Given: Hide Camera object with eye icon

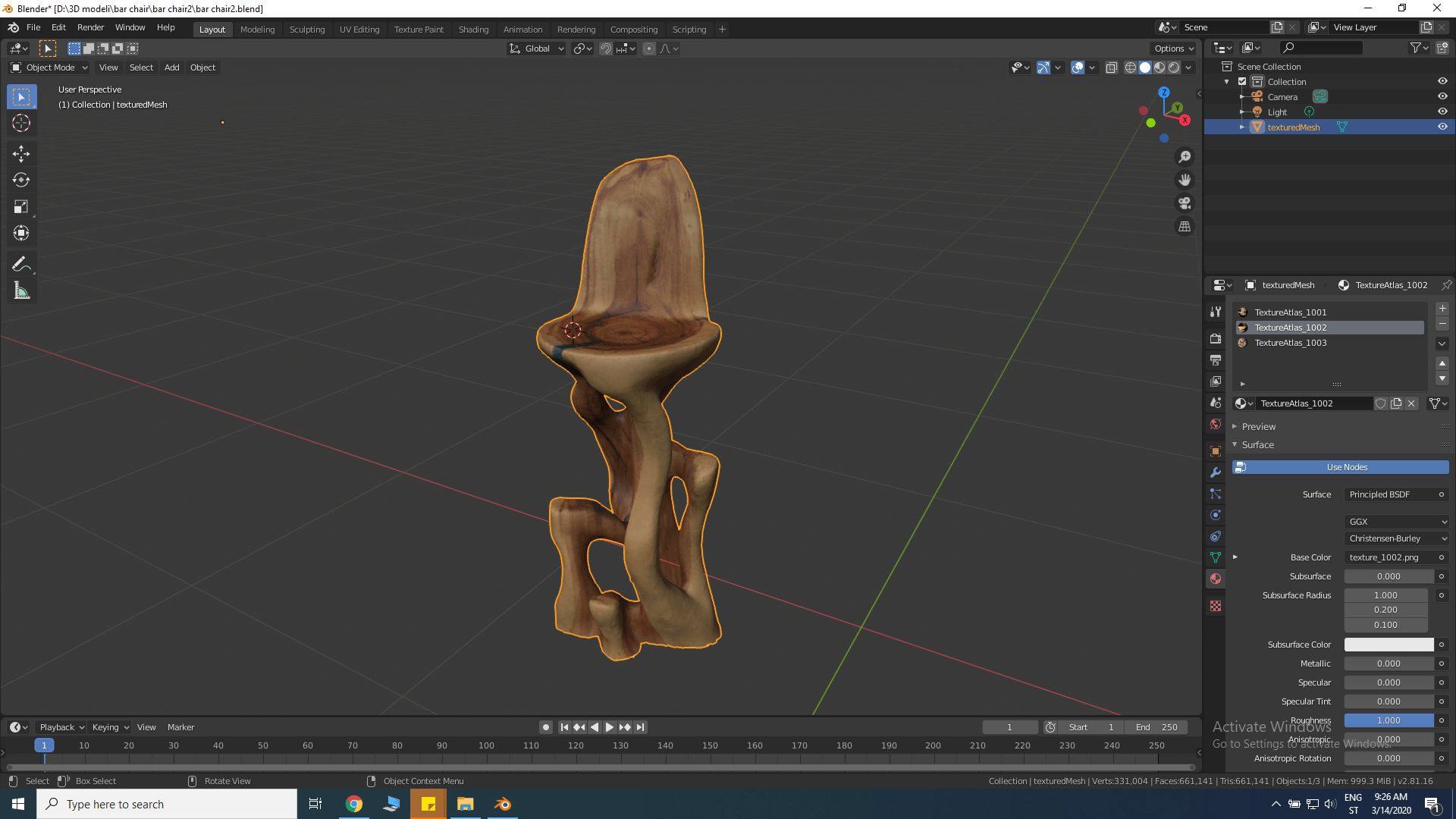Looking at the screenshot, I should coord(1442,96).
